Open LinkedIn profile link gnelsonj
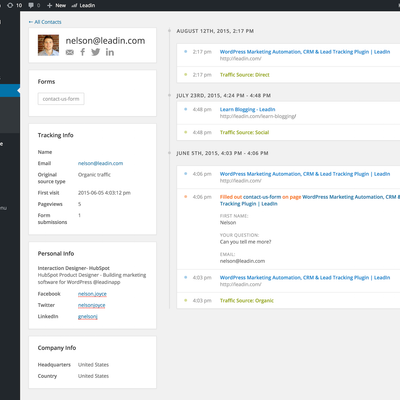Image resolution: width=400 pixels, height=400 pixels. 88,316
